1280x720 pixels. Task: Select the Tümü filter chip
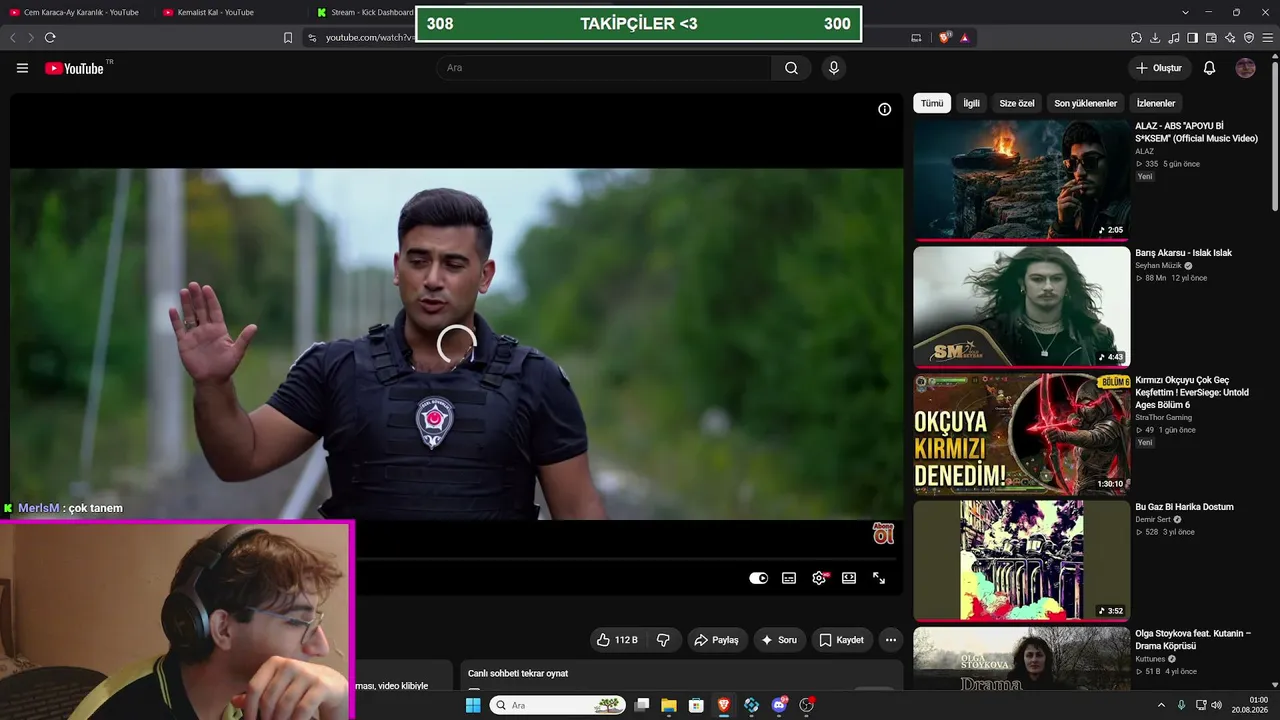[932, 103]
